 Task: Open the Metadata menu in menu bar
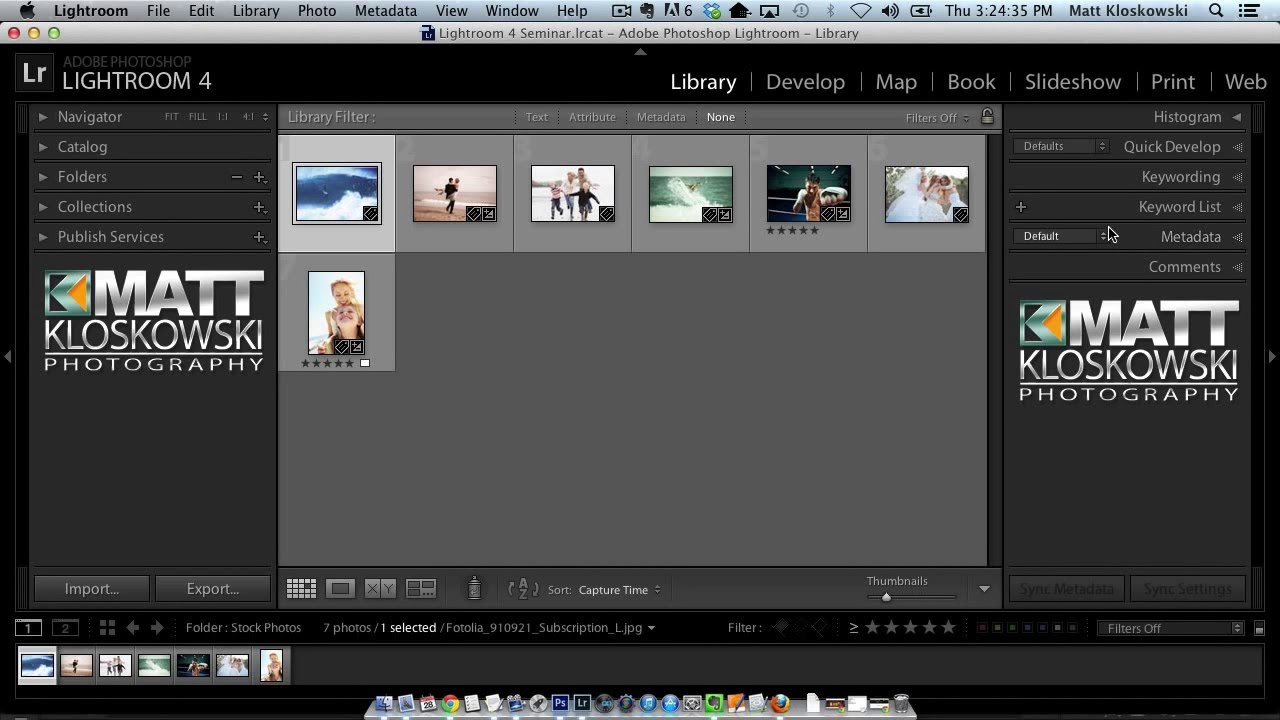tap(386, 11)
